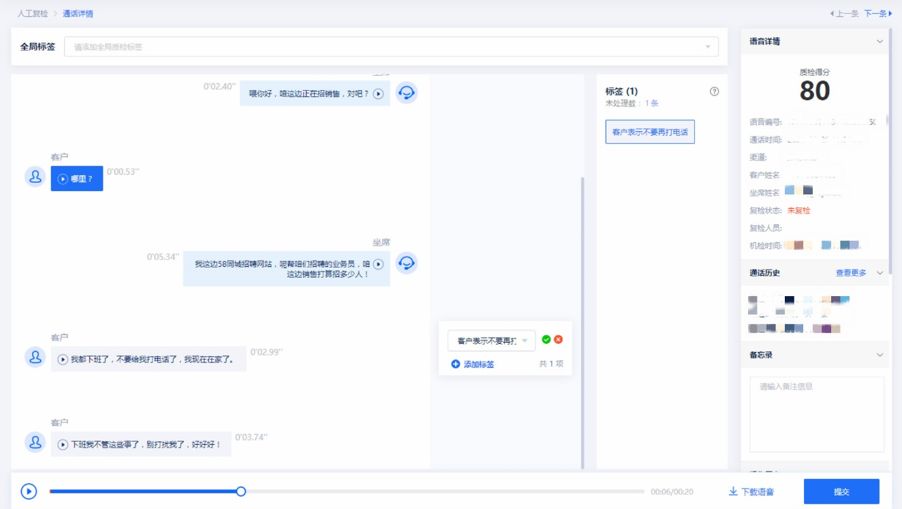Collapse the 语音详情 panel
902x509 pixels.
pyautogui.click(x=879, y=42)
